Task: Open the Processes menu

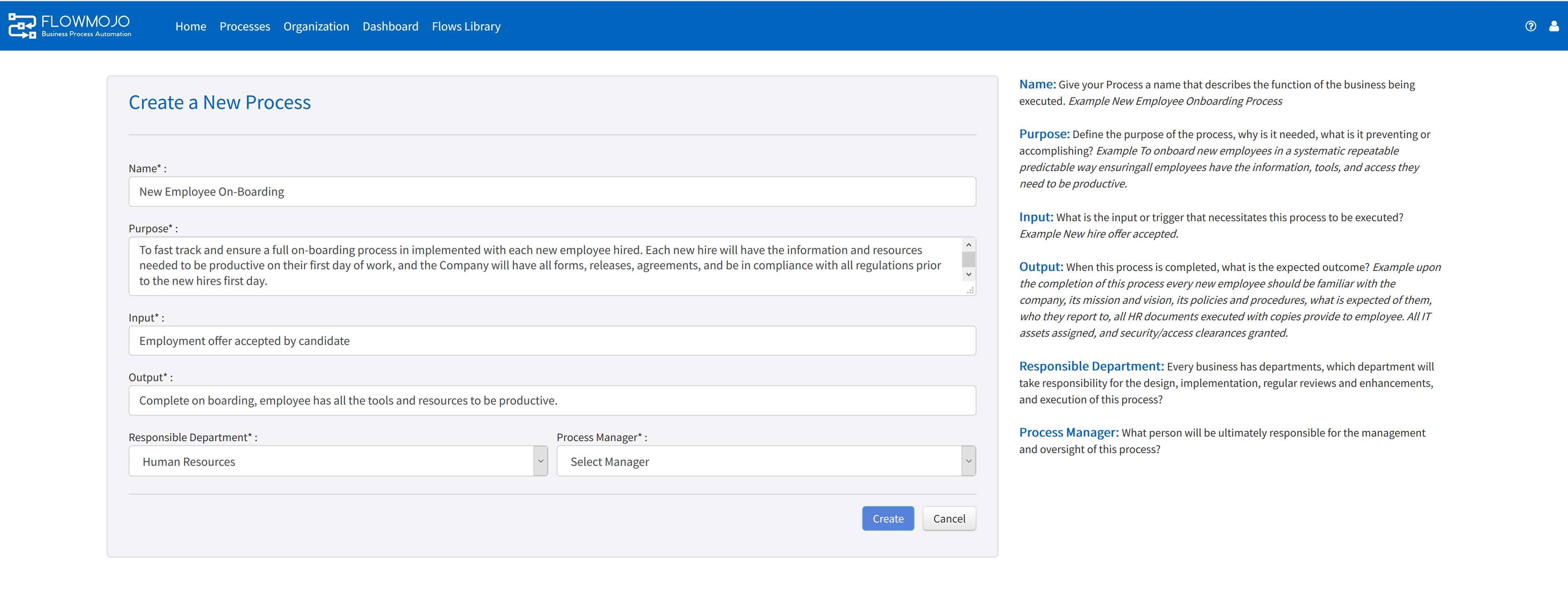Action: (245, 26)
